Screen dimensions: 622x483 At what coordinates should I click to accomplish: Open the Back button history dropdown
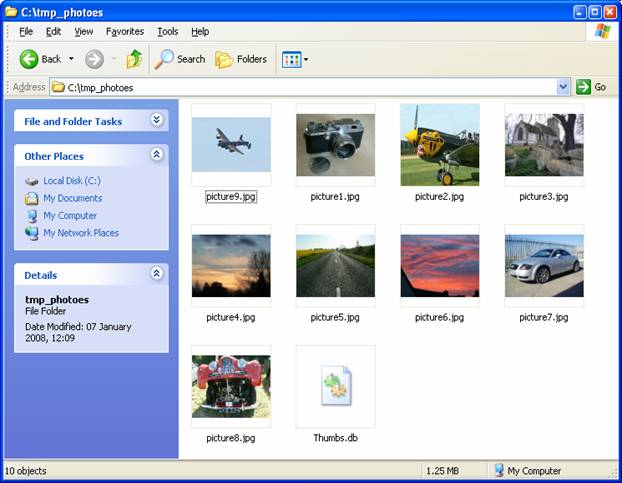pyautogui.click(x=71, y=59)
